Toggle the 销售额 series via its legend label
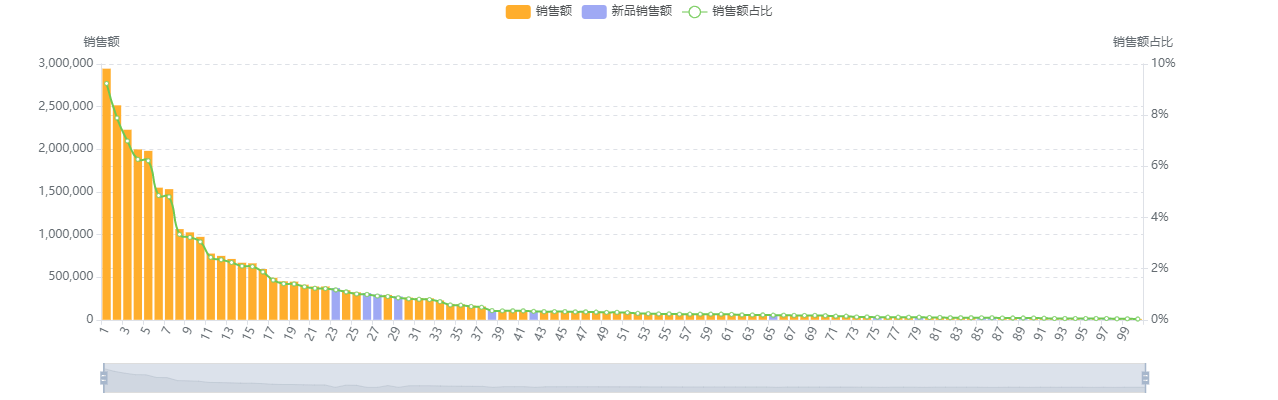 (553, 11)
